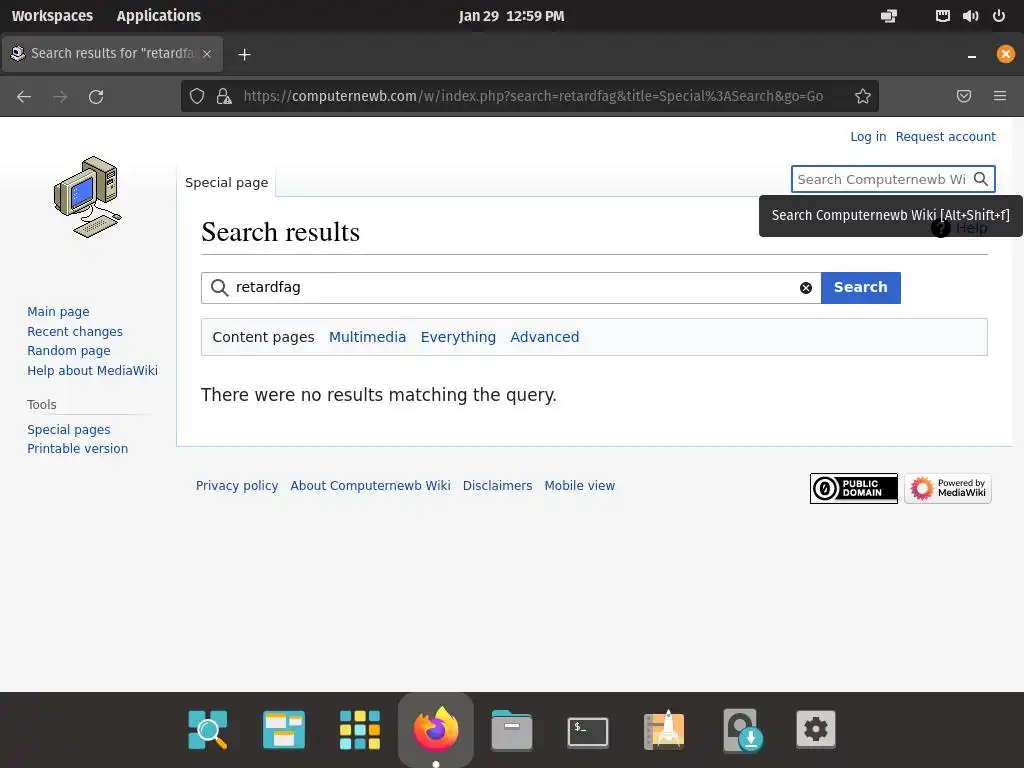The width and height of the screenshot is (1024, 768).
Task: Go to the Main page link
Action: tap(58, 312)
